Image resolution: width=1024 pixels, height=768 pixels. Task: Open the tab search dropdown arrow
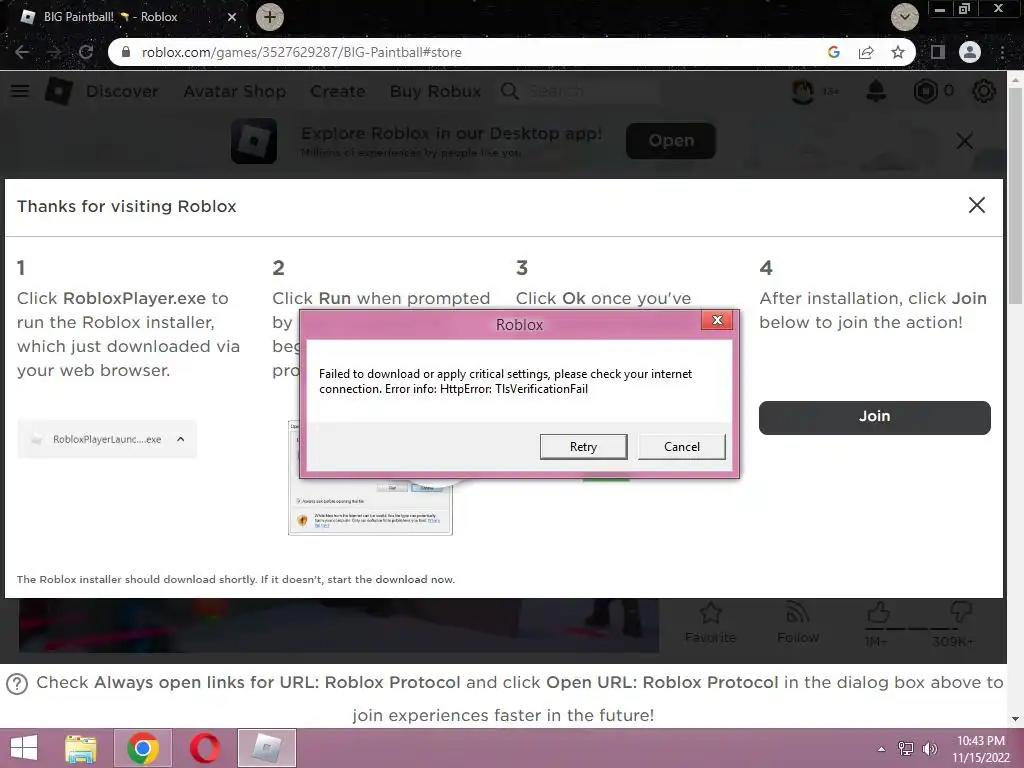[x=904, y=17]
